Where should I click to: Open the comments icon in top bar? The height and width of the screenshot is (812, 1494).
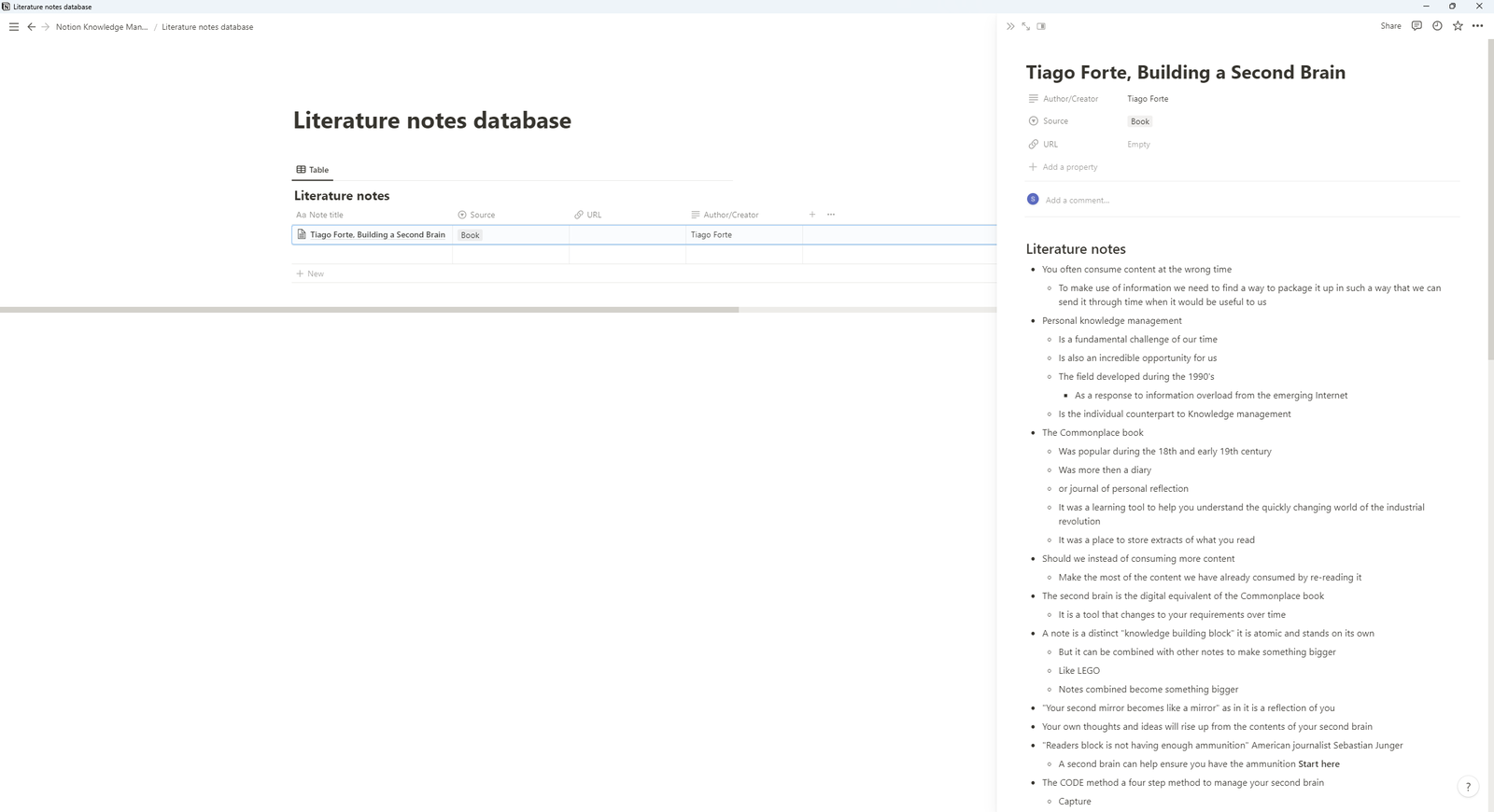(1416, 26)
